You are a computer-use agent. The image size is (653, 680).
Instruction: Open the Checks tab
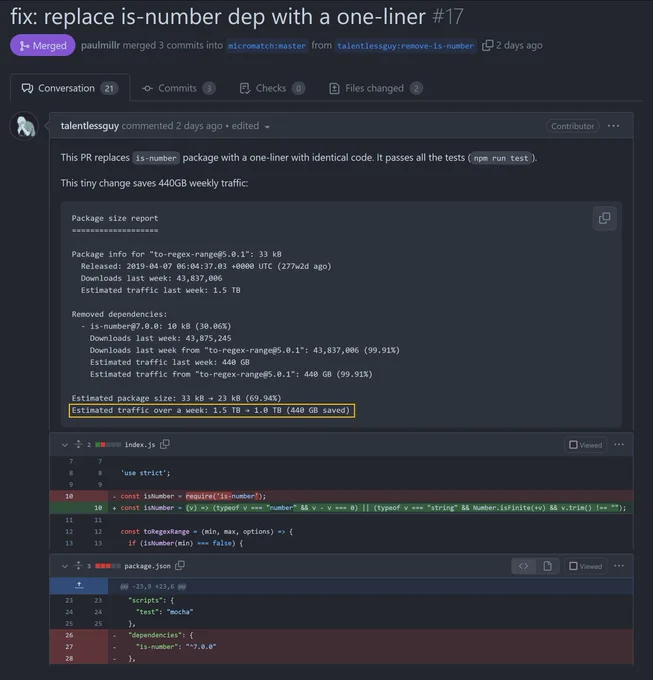pyautogui.click(x=271, y=88)
